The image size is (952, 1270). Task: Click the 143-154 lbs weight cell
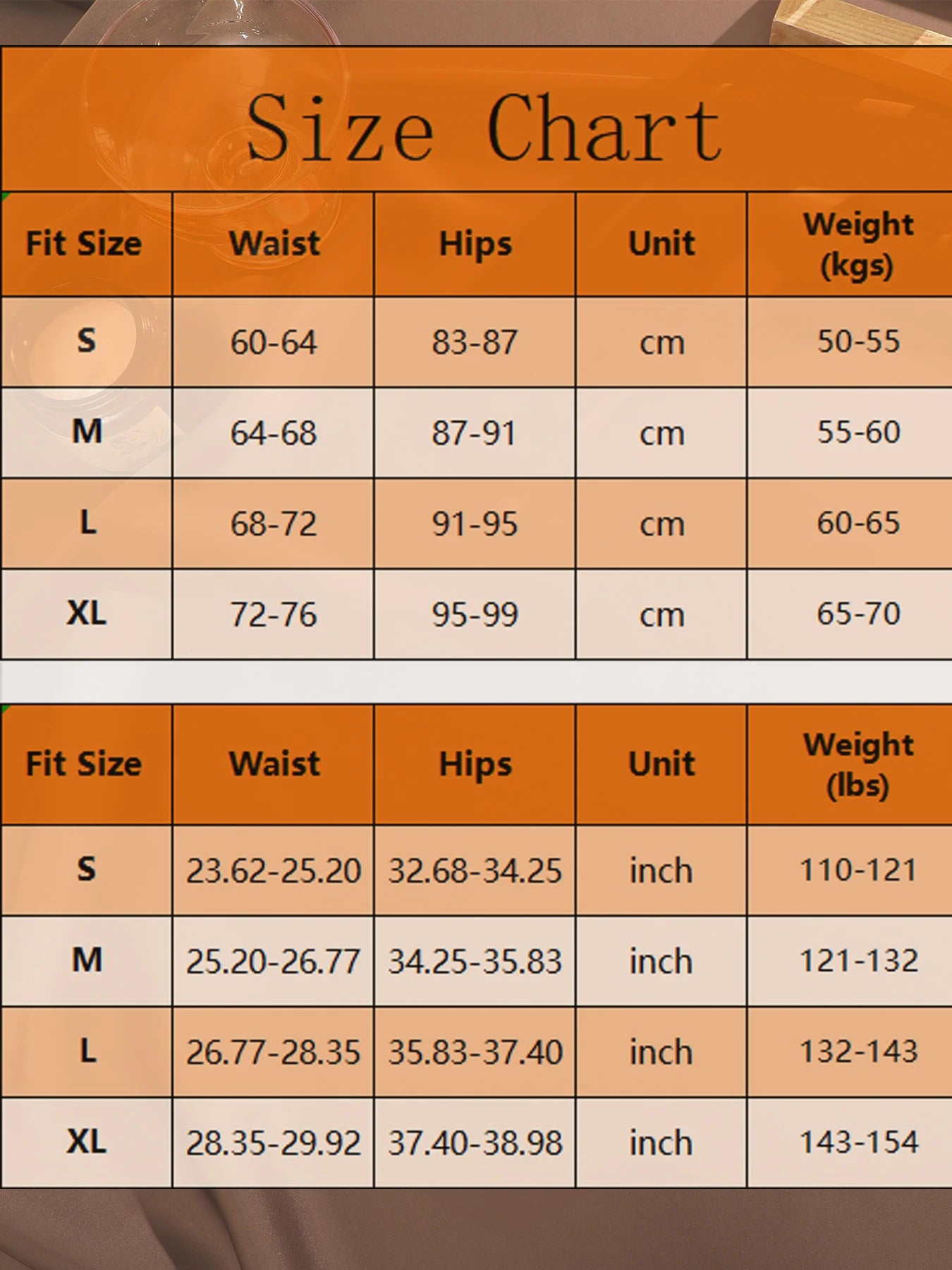[x=858, y=1142]
